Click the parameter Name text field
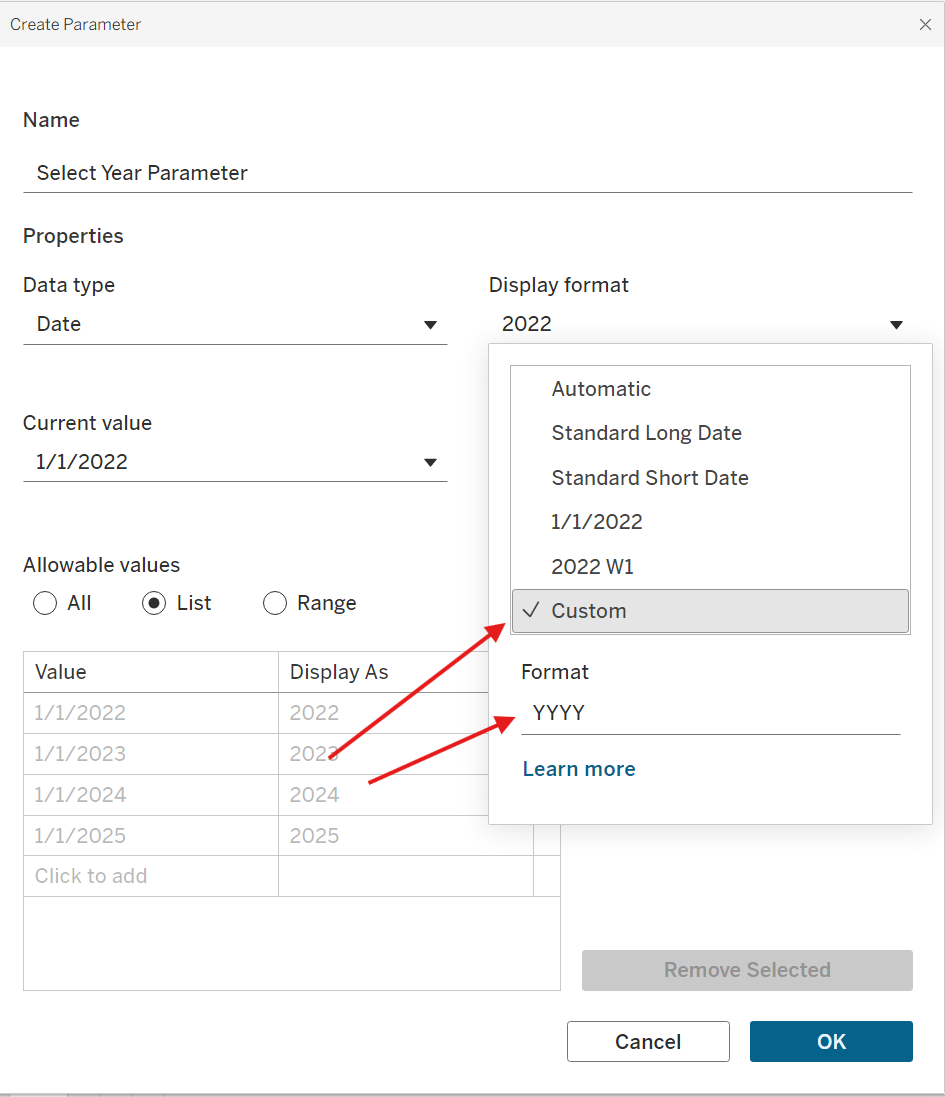This screenshot has height=1097, width=945. [467, 173]
